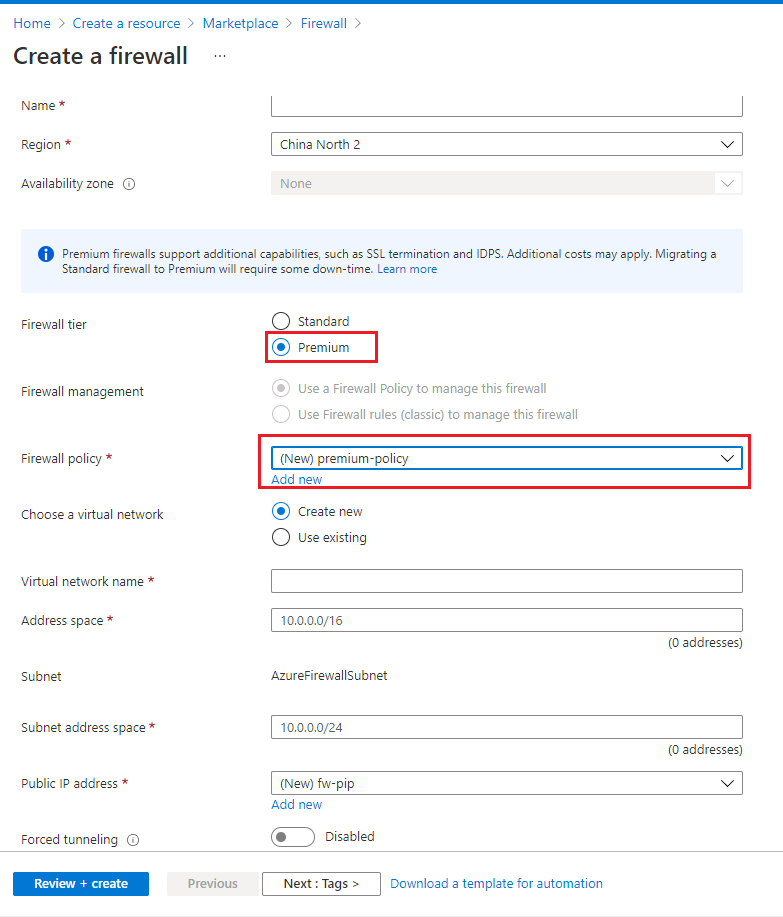Click the Availability zone info icon
The image size is (783, 917).
pyautogui.click(x=129, y=184)
